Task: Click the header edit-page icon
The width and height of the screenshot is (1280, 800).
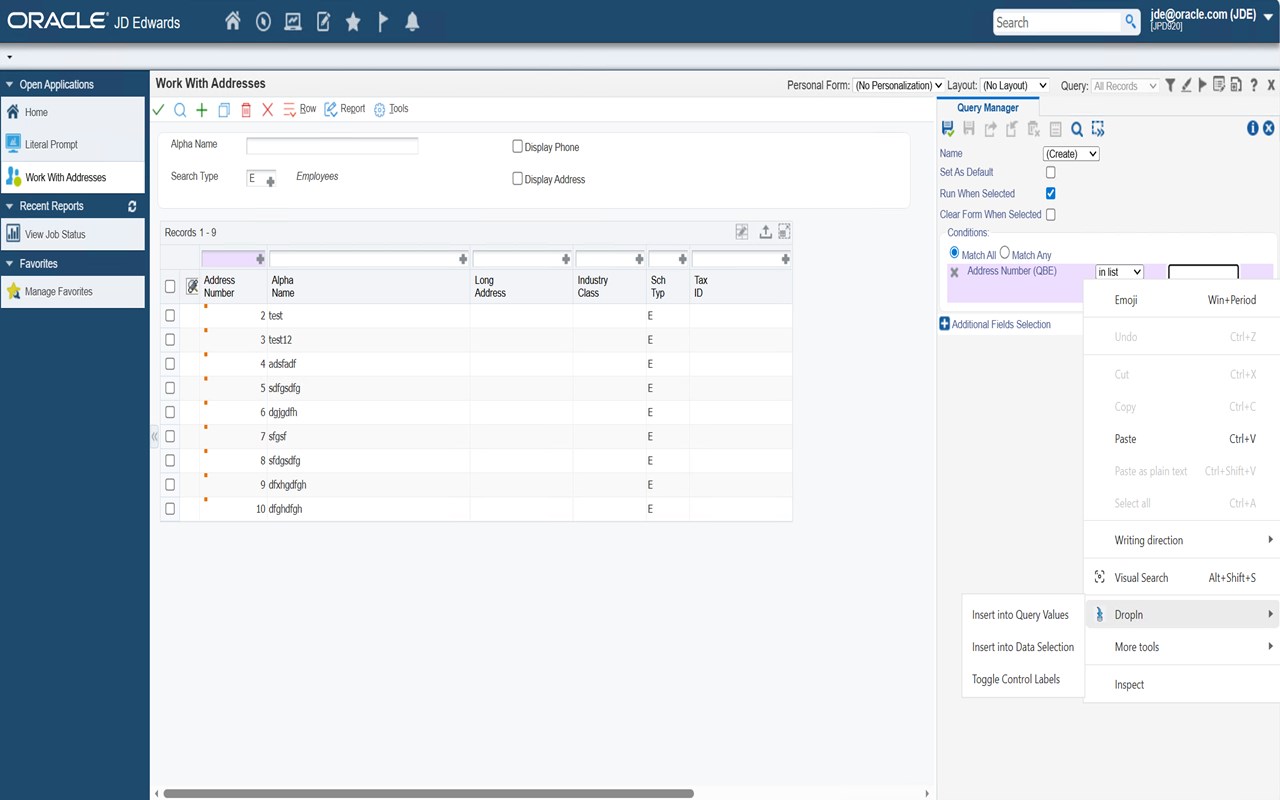Action: click(x=323, y=21)
